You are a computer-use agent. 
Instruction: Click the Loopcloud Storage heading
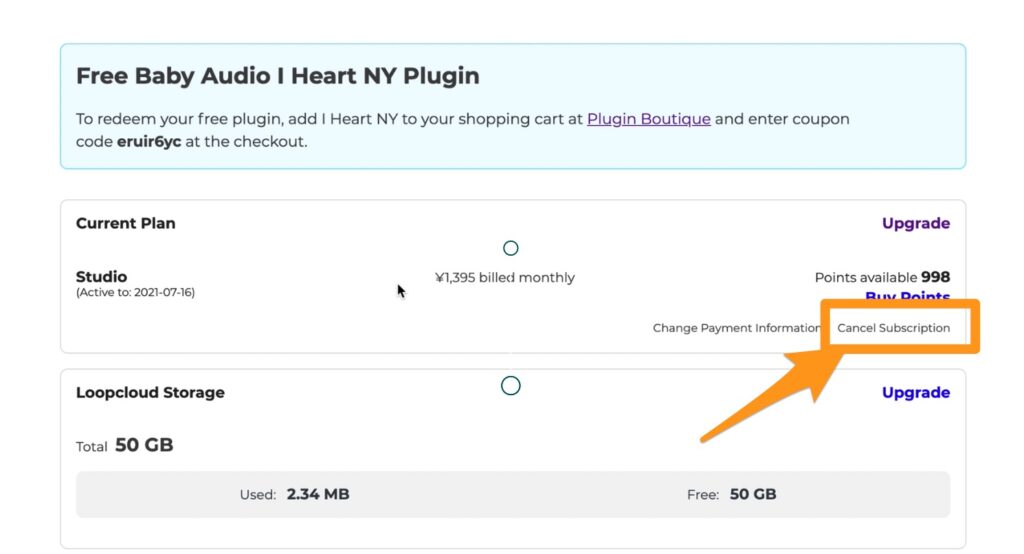point(150,393)
